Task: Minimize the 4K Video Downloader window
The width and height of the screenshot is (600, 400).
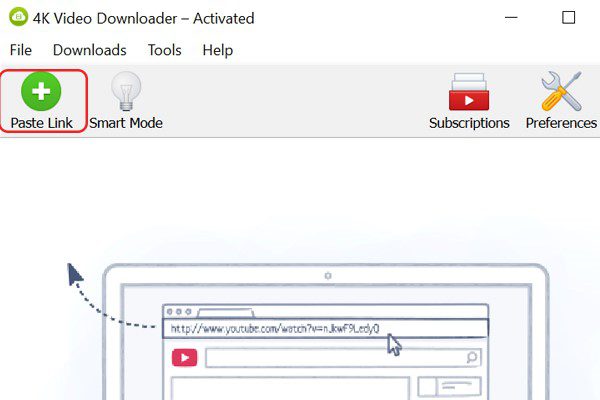Action: click(511, 18)
